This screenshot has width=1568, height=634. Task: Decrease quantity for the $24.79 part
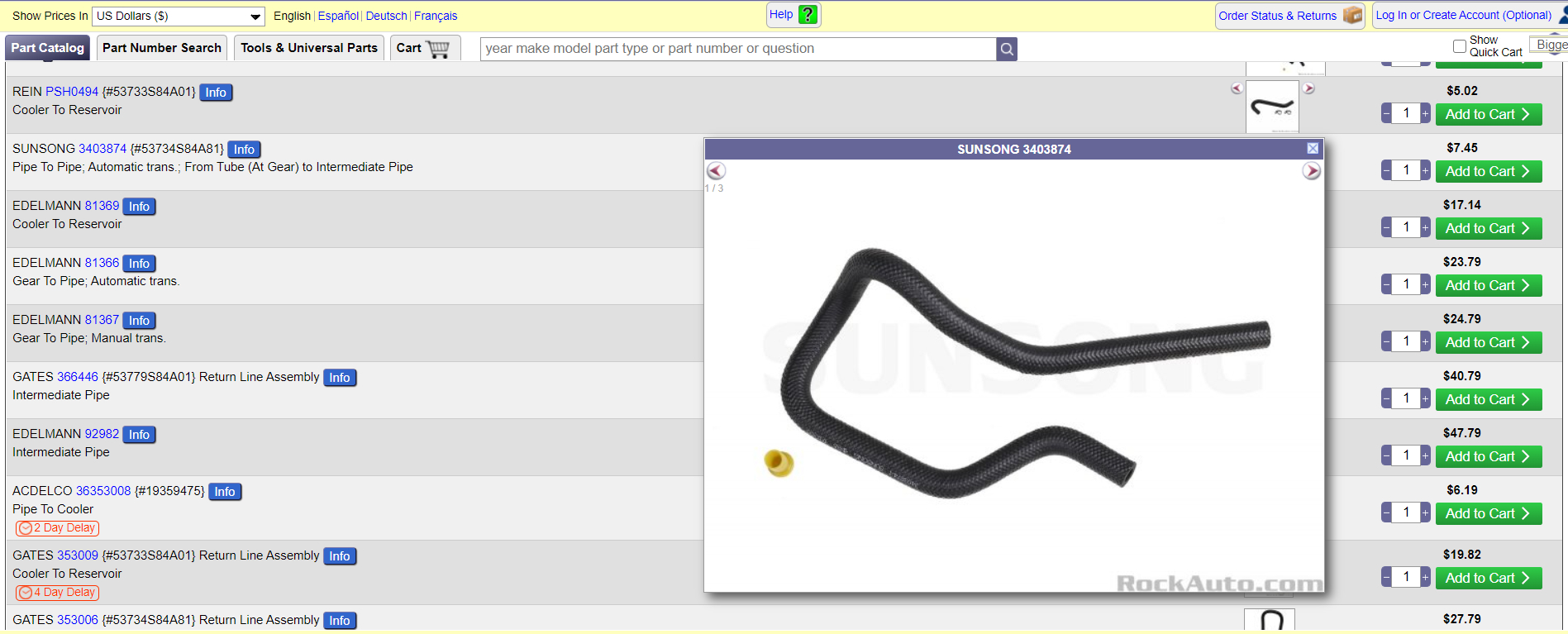[x=1386, y=341]
